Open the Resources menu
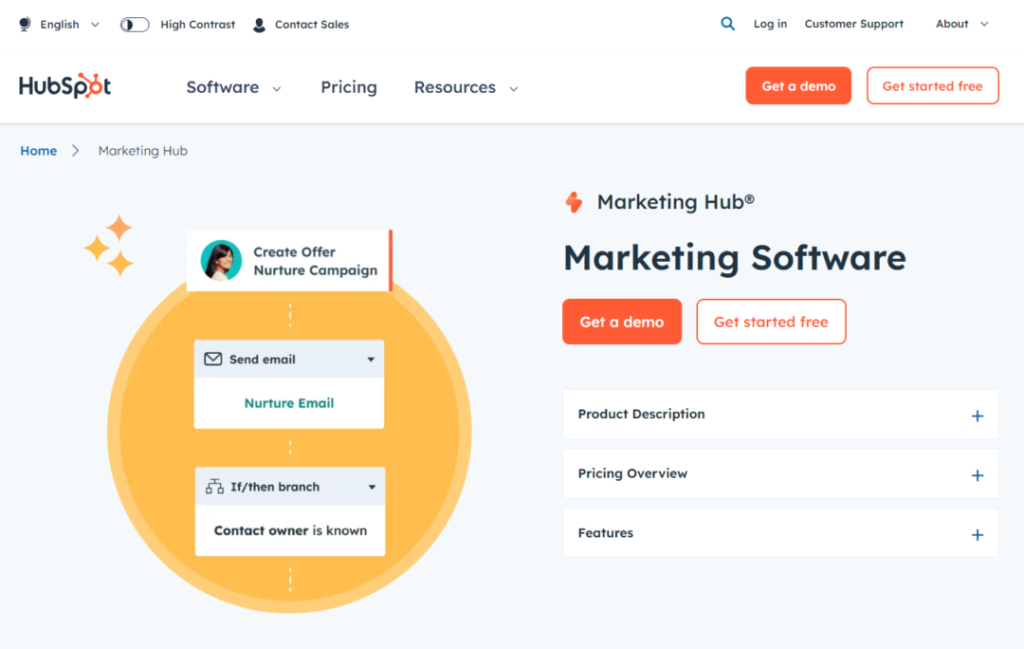Image resolution: width=1024 pixels, height=649 pixels. coord(466,87)
